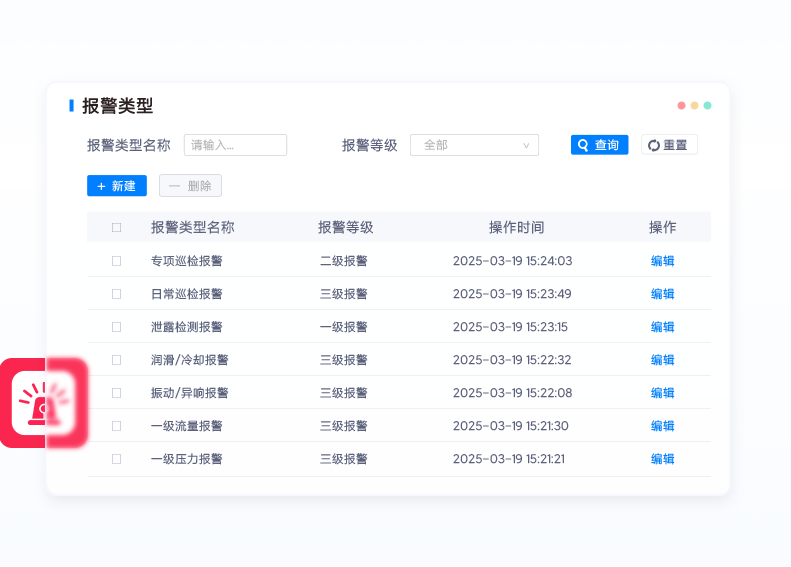Open 编辑 for 润滑/冷却报警

click(662, 360)
